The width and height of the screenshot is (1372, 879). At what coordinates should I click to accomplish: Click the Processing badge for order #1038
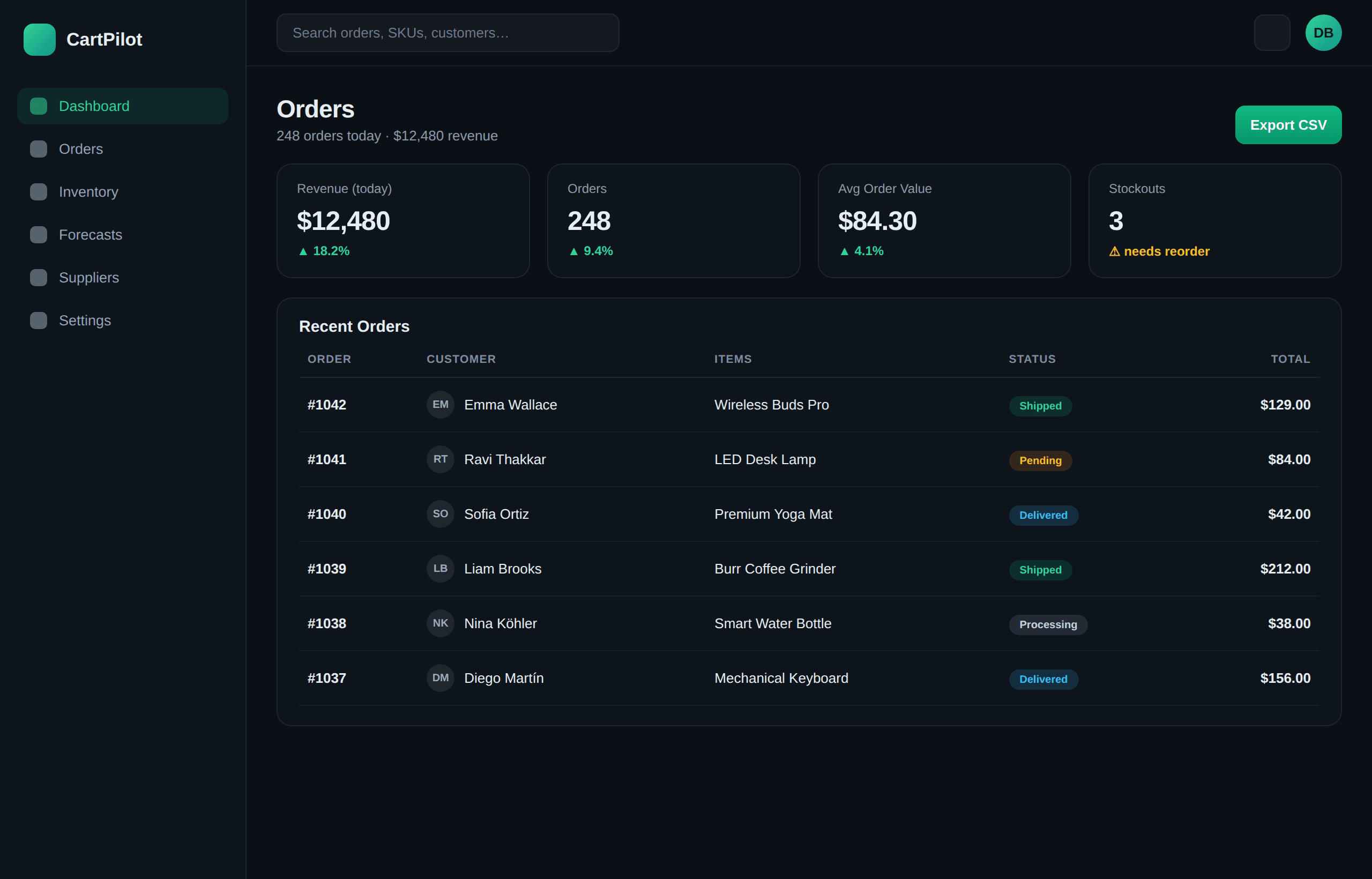[x=1048, y=624]
